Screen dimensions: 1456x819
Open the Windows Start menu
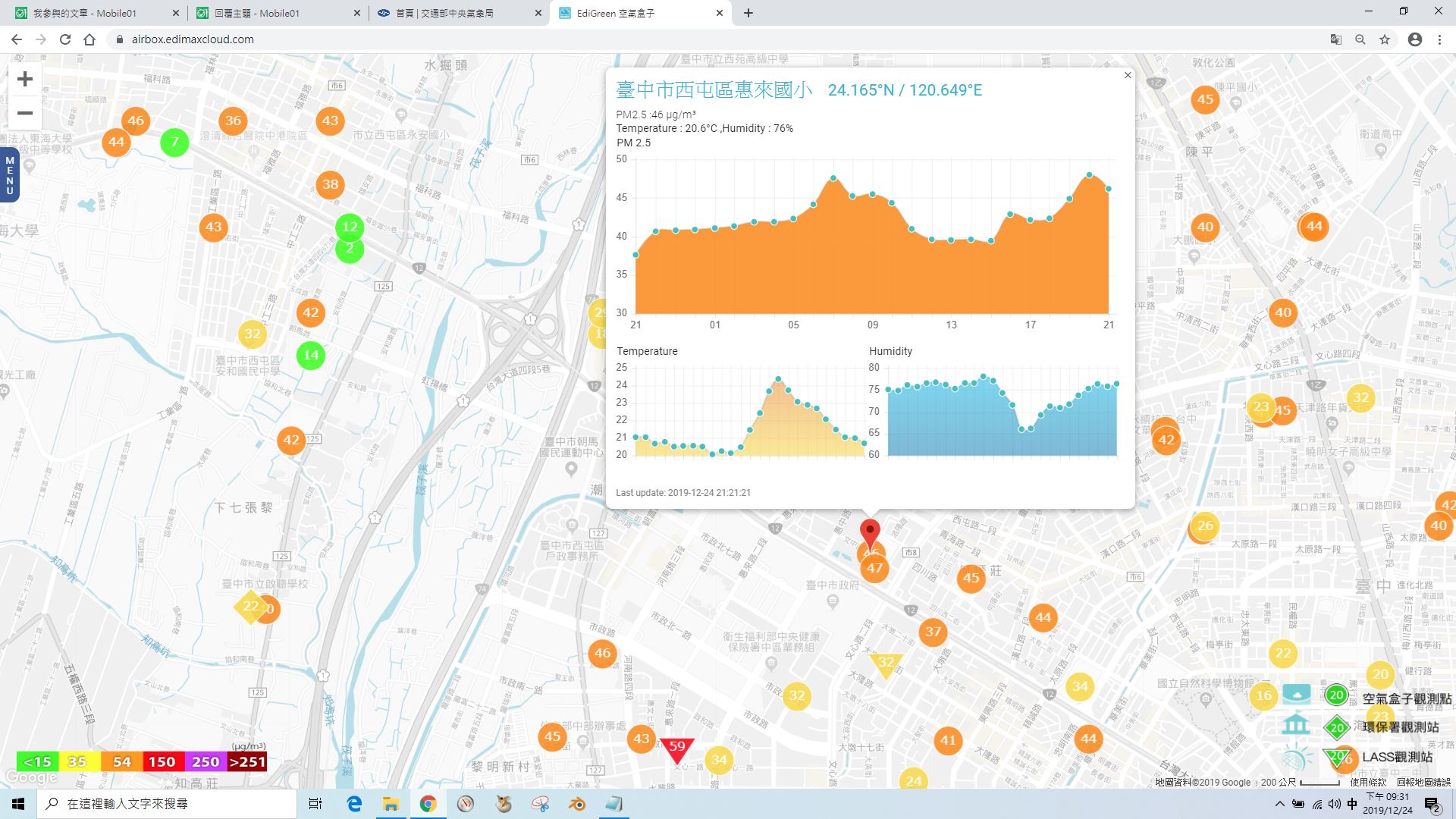pos(18,804)
